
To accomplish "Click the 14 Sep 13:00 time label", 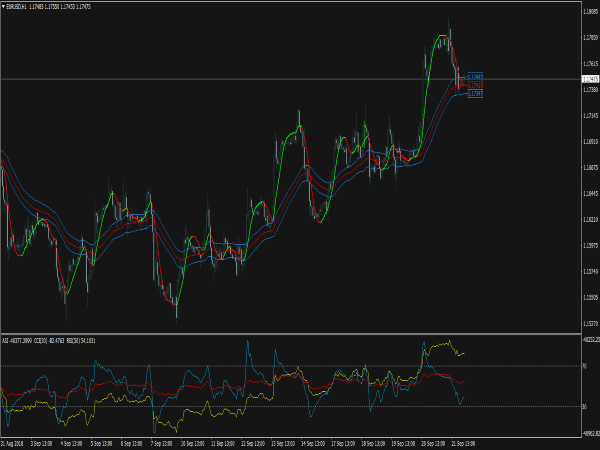I will [313, 444].
